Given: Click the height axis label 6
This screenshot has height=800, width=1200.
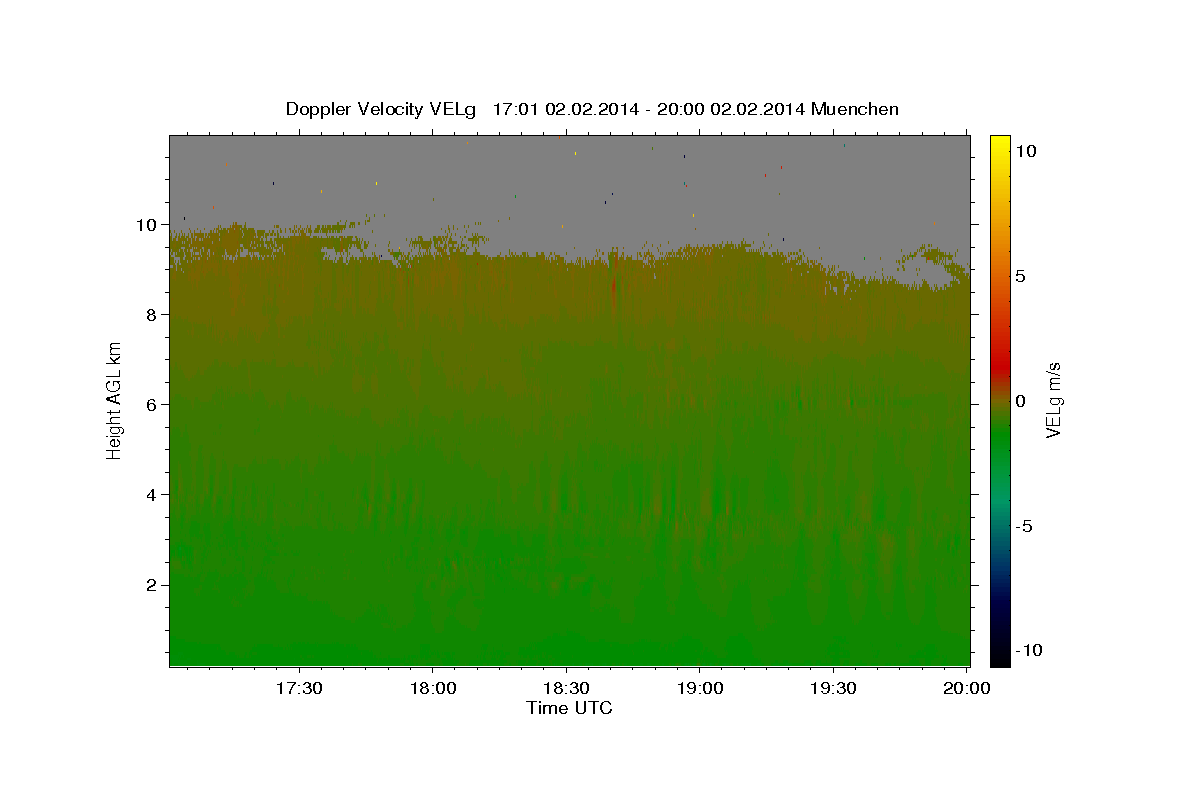Looking at the screenshot, I should coord(151,404).
